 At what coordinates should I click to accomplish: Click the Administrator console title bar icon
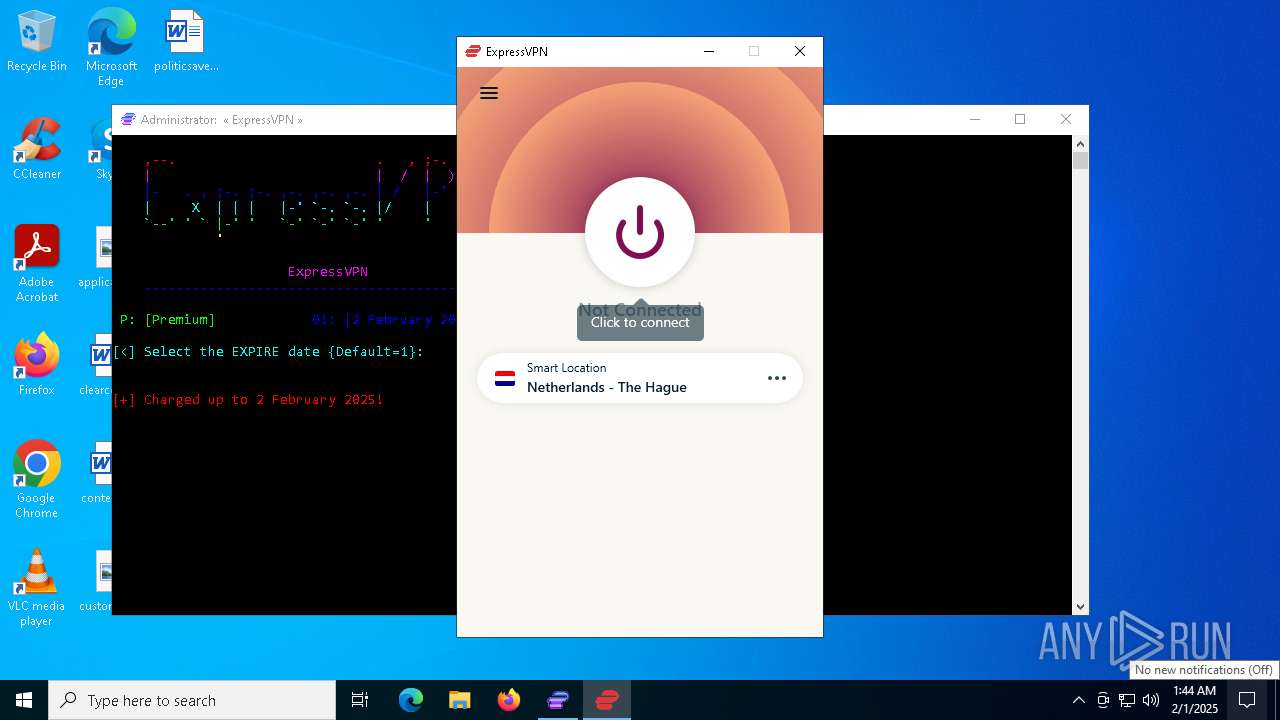click(x=128, y=120)
